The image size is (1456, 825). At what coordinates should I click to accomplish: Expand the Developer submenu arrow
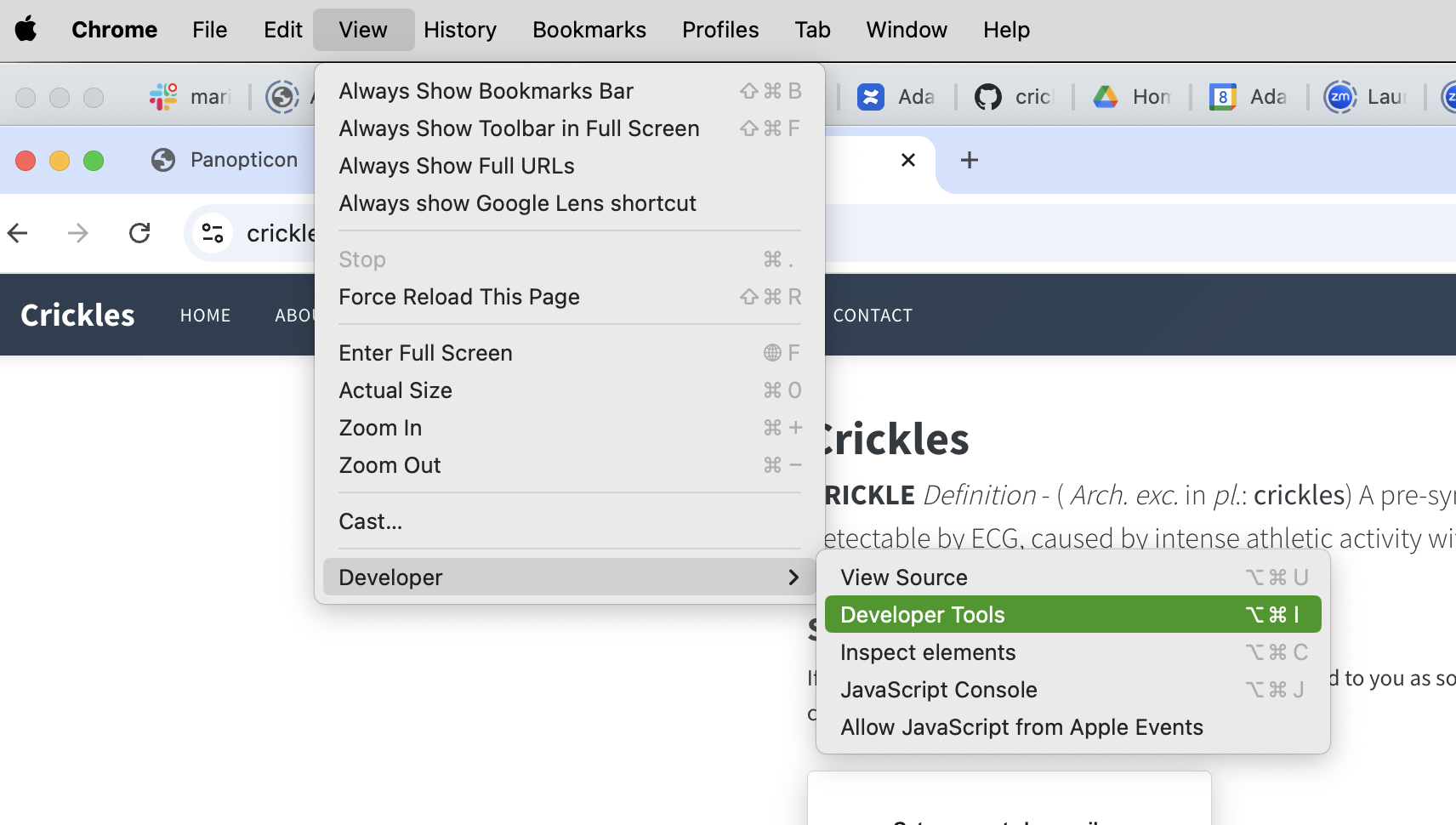click(x=793, y=577)
